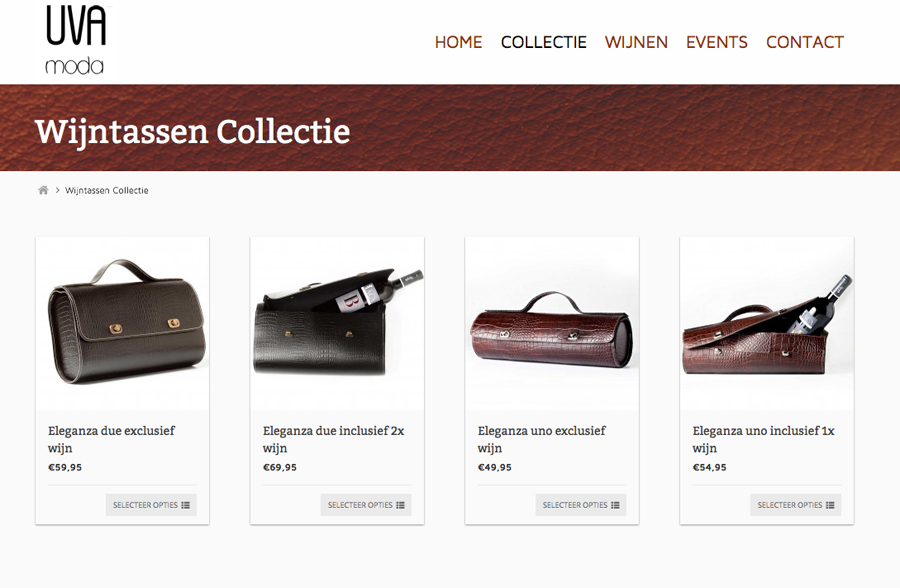
Task: Open the HOME menu item
Action: 458,42
